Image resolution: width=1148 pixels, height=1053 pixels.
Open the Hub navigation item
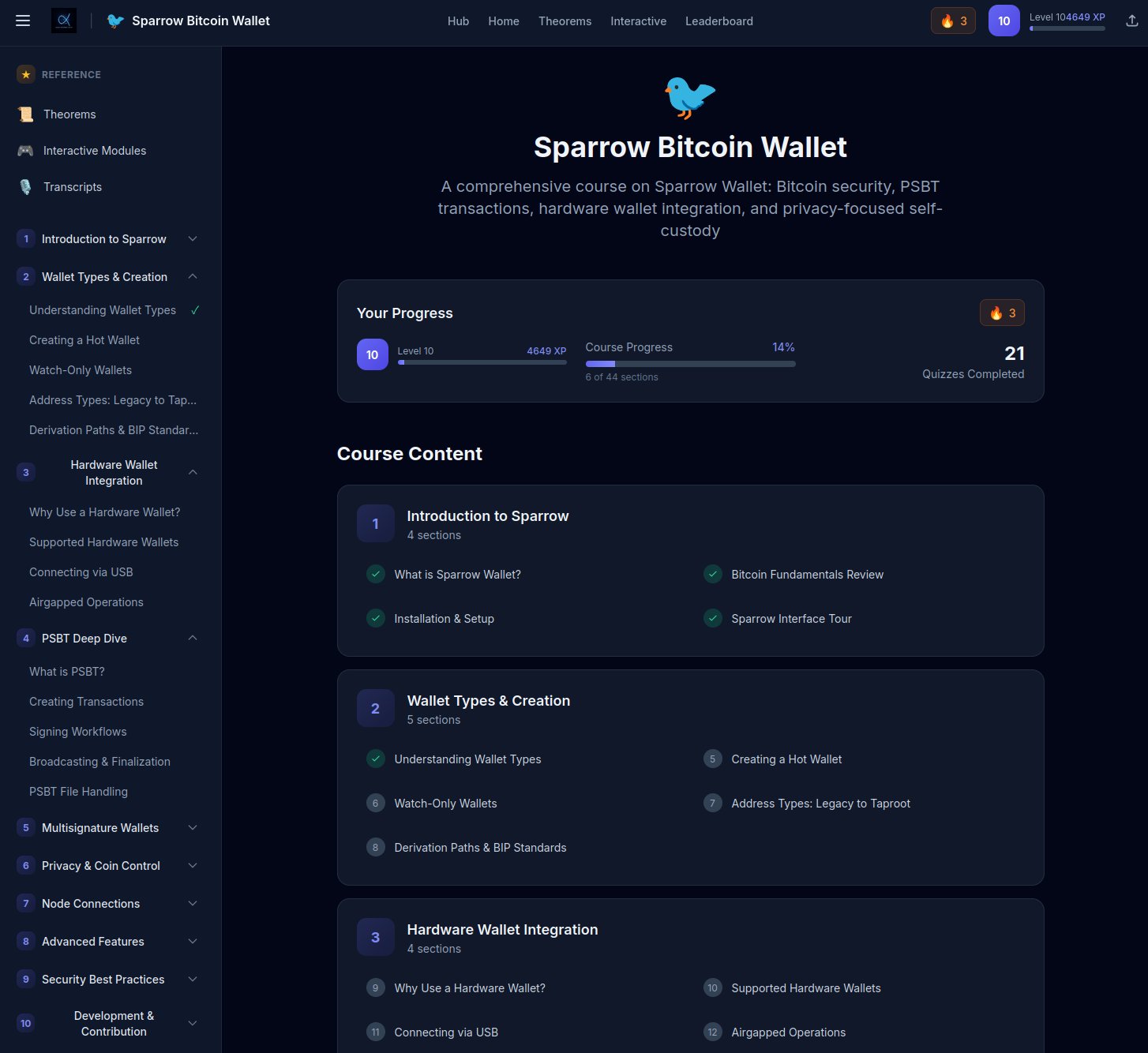[x=458, y=21]
